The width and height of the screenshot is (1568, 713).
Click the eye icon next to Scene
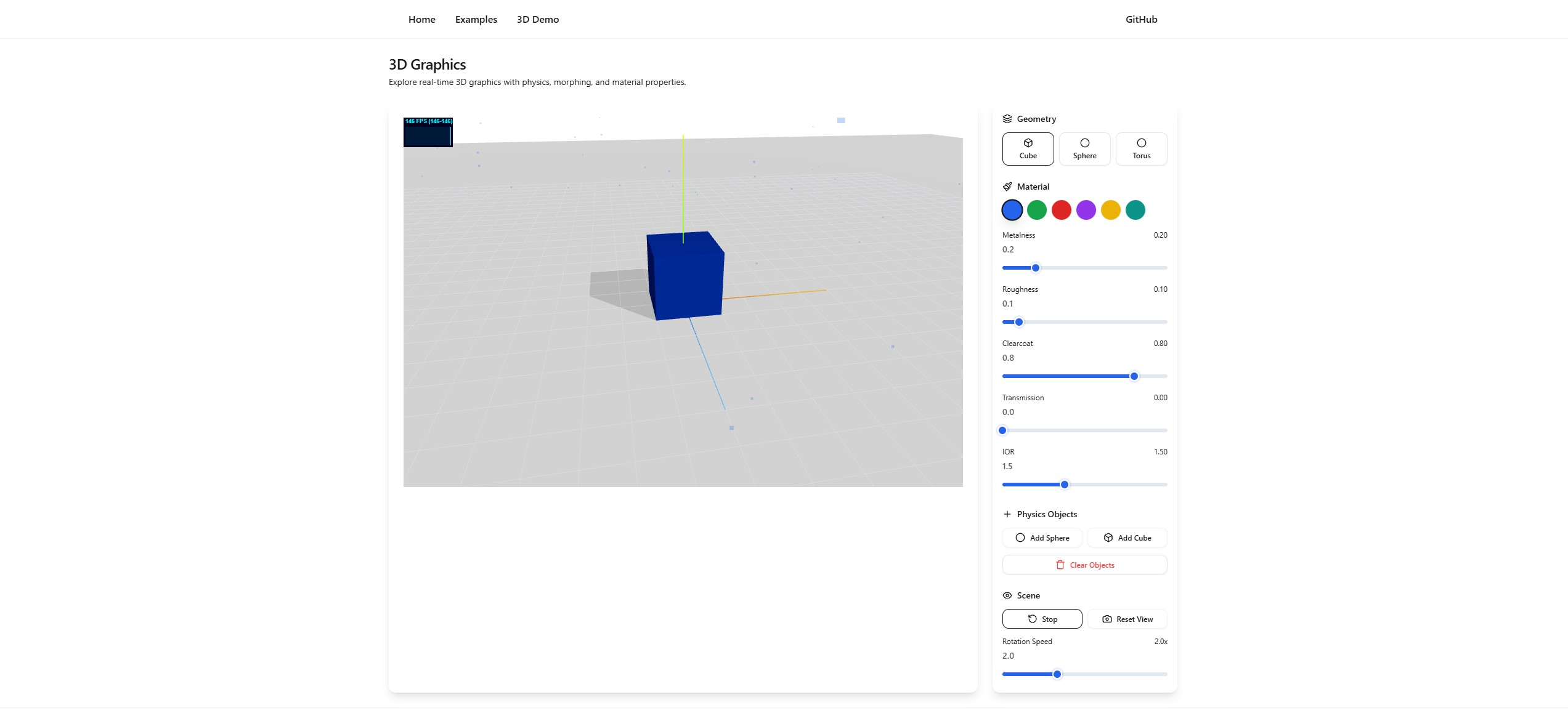pos(1007,595)
